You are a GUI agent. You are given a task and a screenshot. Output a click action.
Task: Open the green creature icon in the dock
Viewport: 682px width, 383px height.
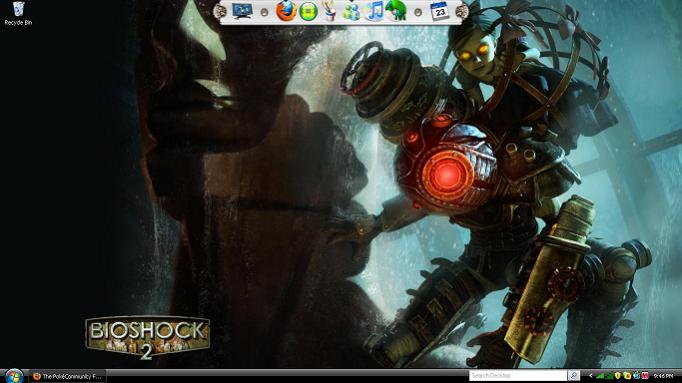click(x=396, y=11)
